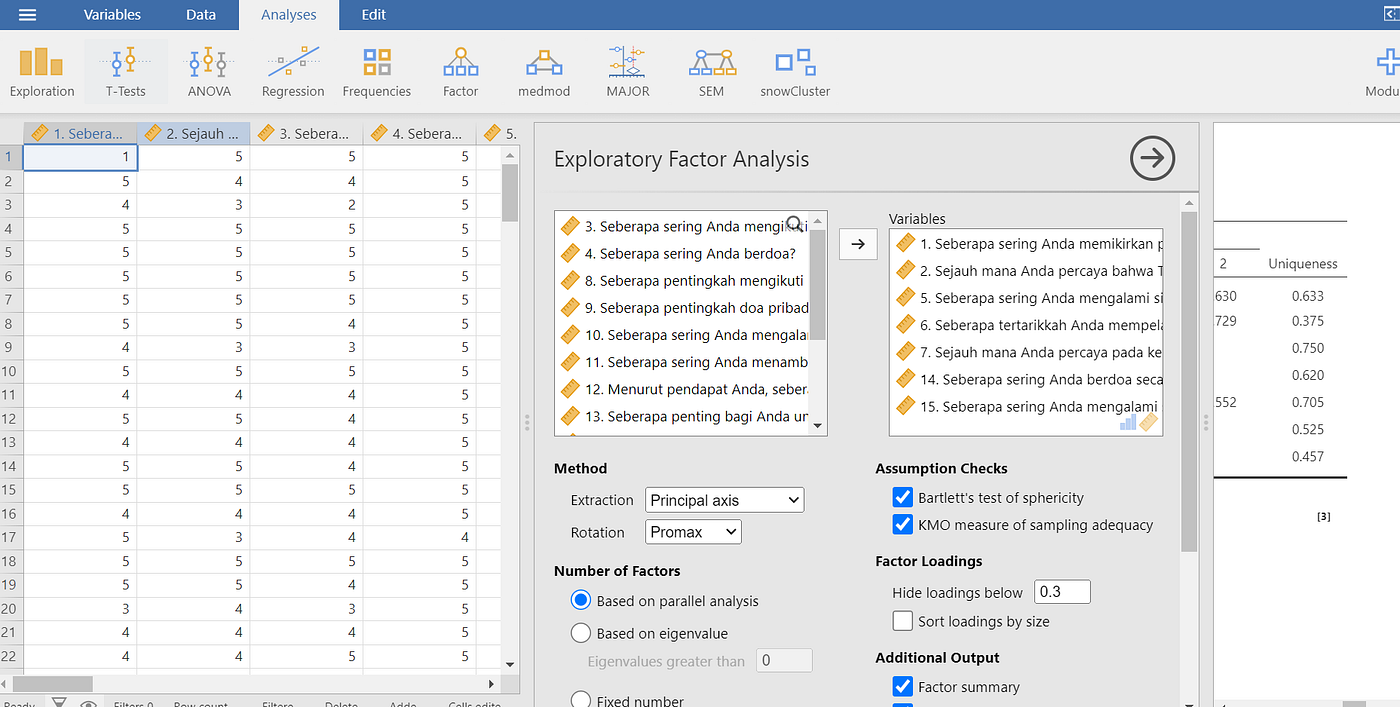Open the Rotation dropdown

point(693,532)
